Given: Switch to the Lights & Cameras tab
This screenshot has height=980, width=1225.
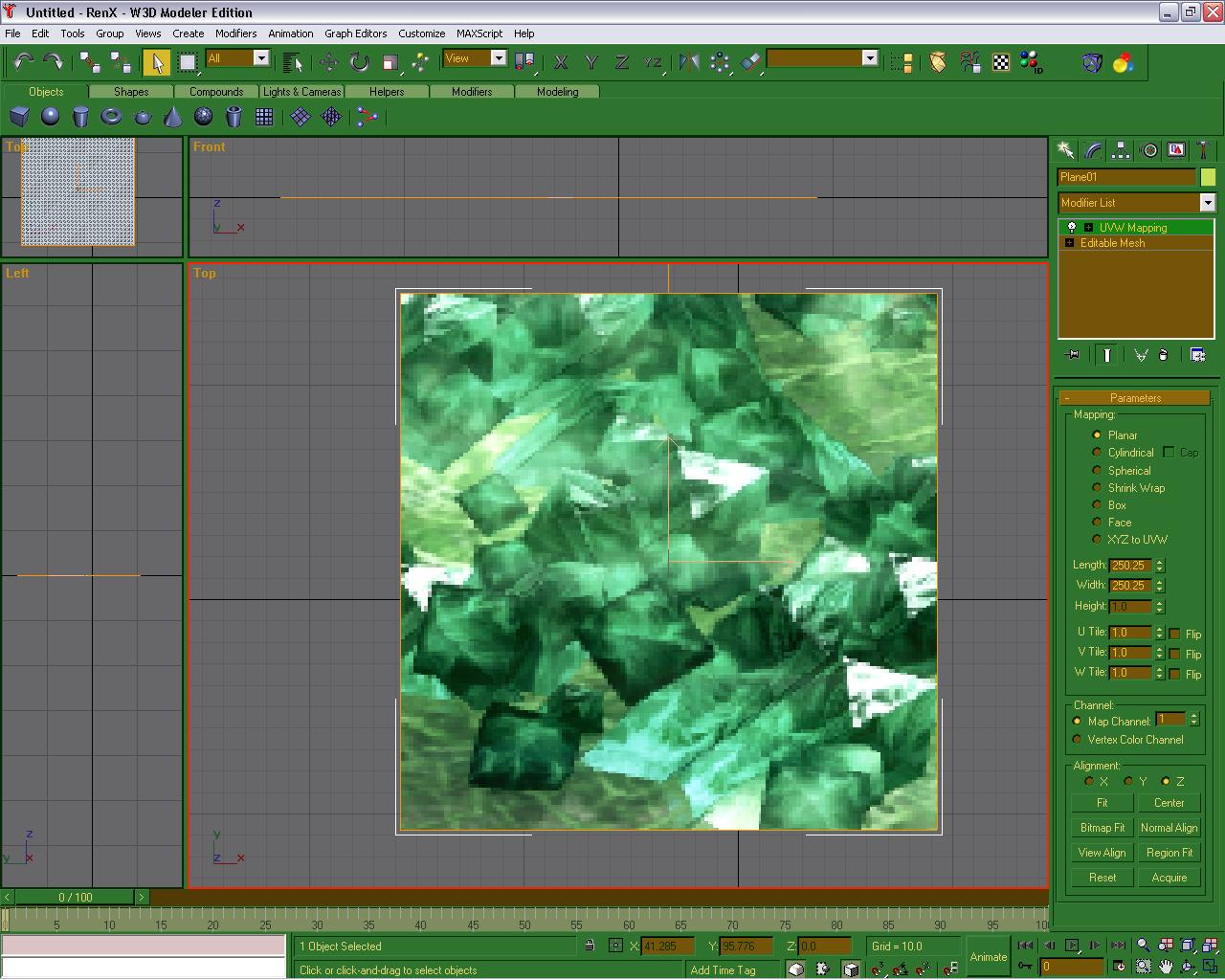Looking at the screenshot, I should pyautogui.click(x=301, y=92).
